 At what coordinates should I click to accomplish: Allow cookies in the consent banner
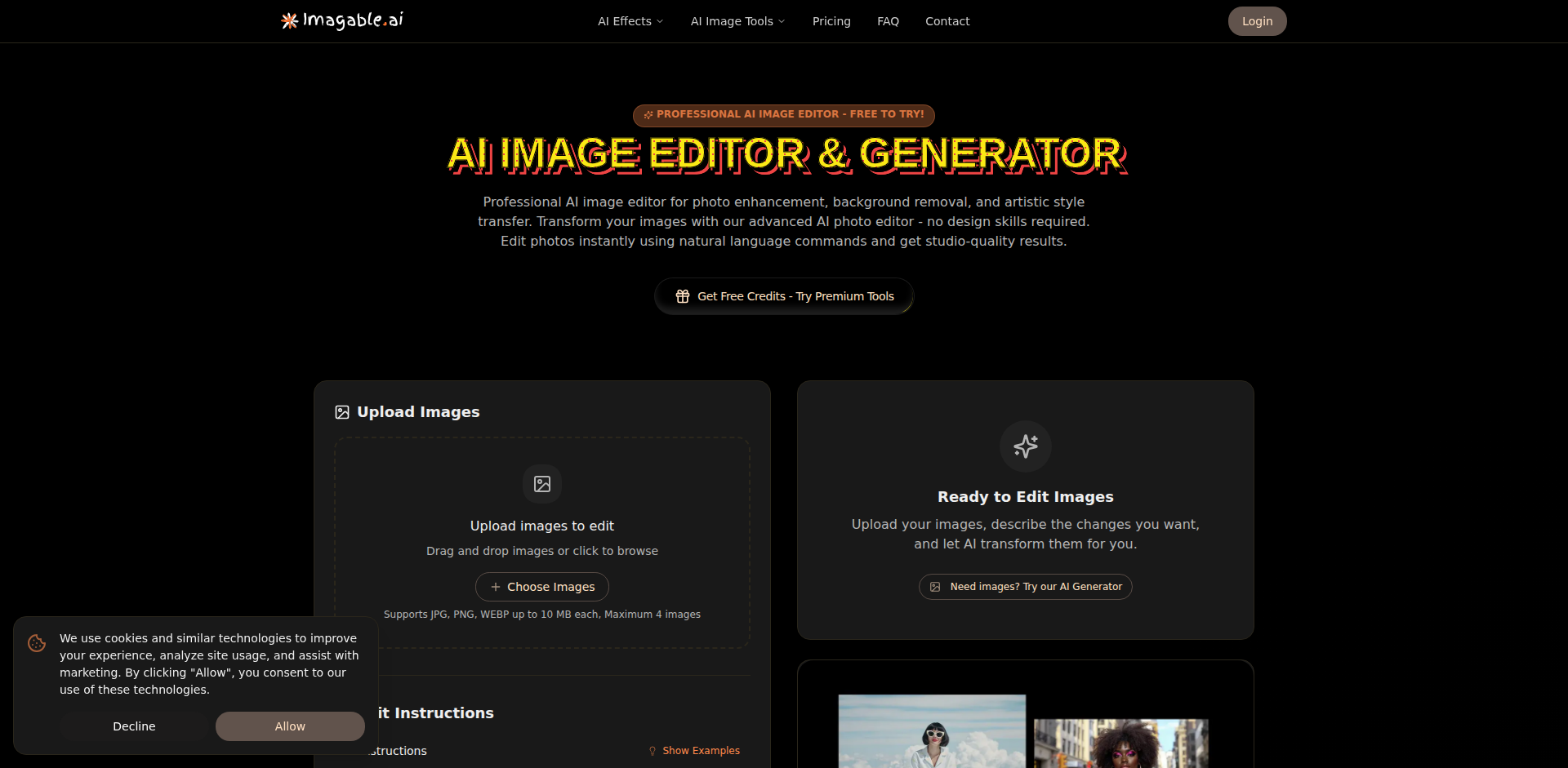[290, 726]
